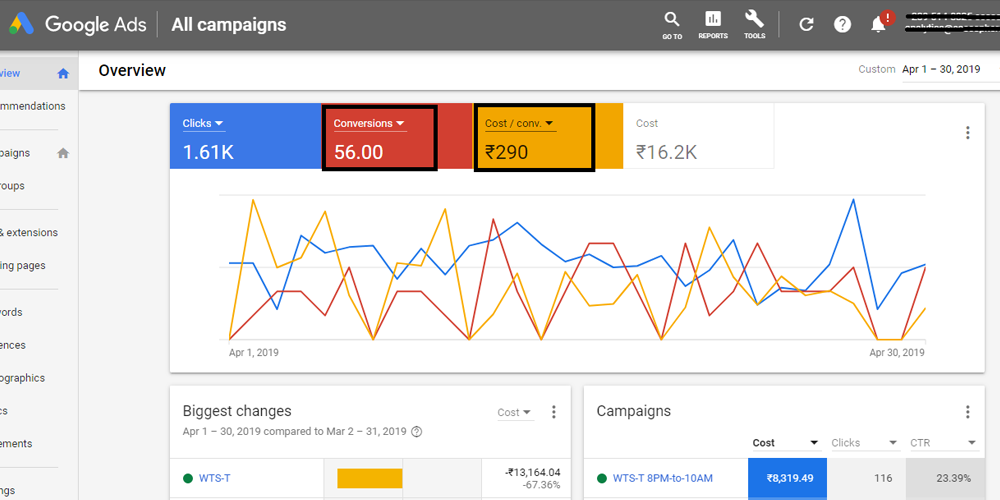
Task: Select the Overview sidebar item
Action: point(20,73)
